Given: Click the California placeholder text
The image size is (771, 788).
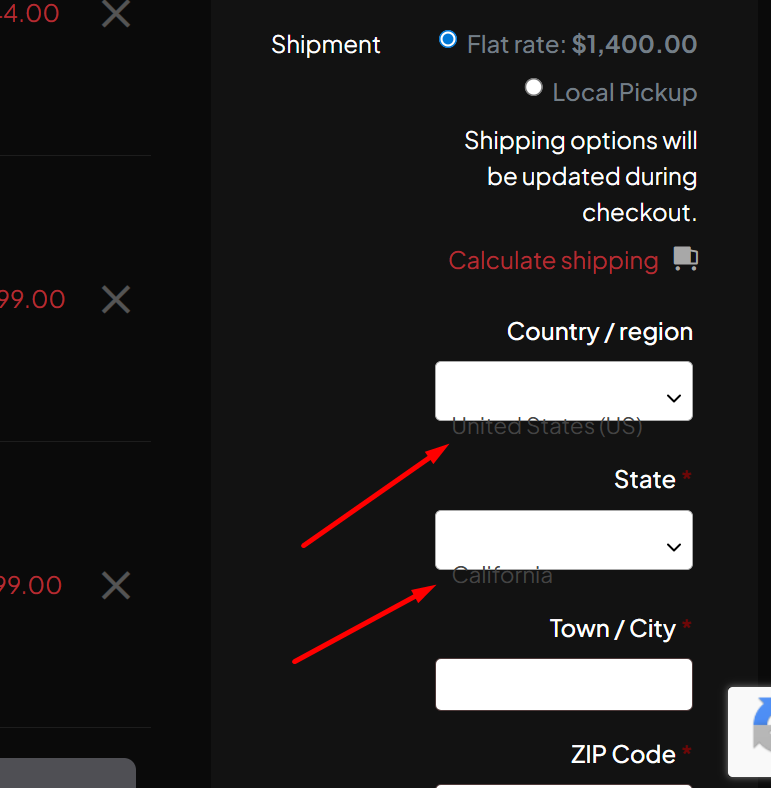Looking at the screenshot, I should pos(502,576).
